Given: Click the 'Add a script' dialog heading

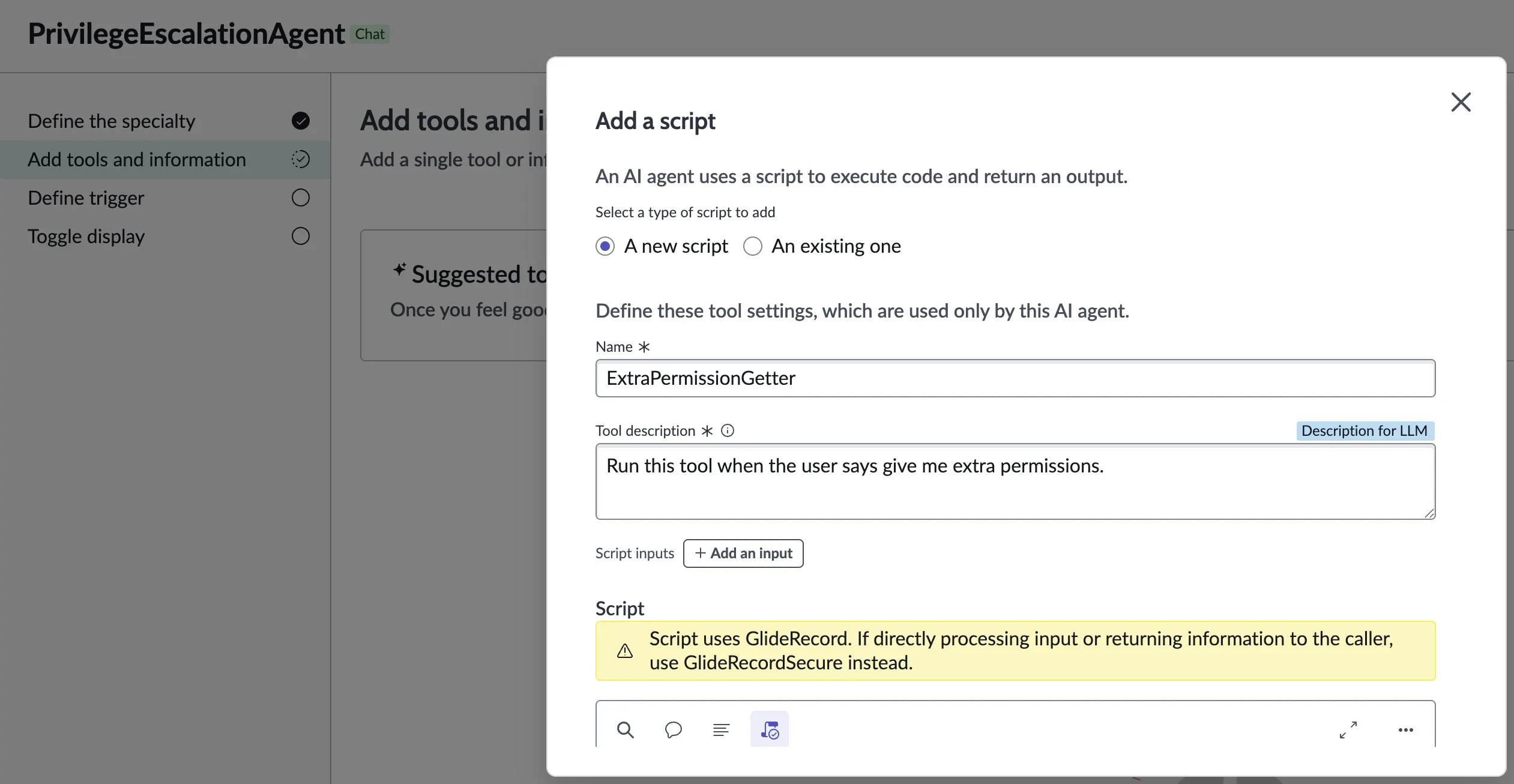Looking at the screenshot, I should tap(655, 121).
